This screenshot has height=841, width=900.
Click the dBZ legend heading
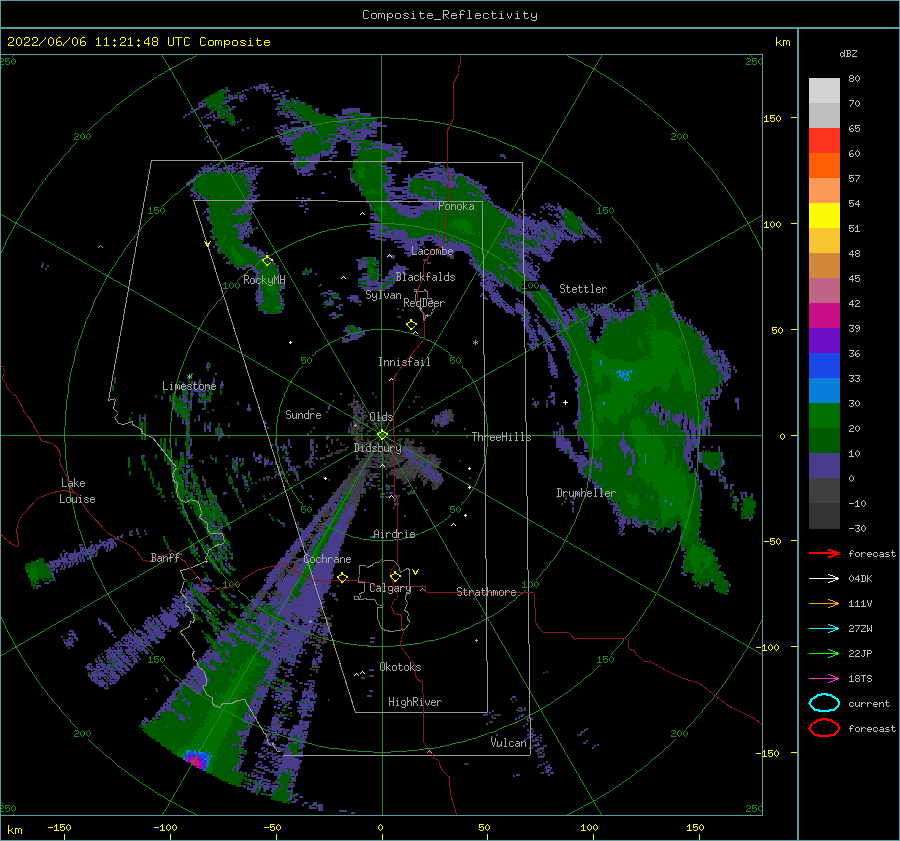coord(848,53)
